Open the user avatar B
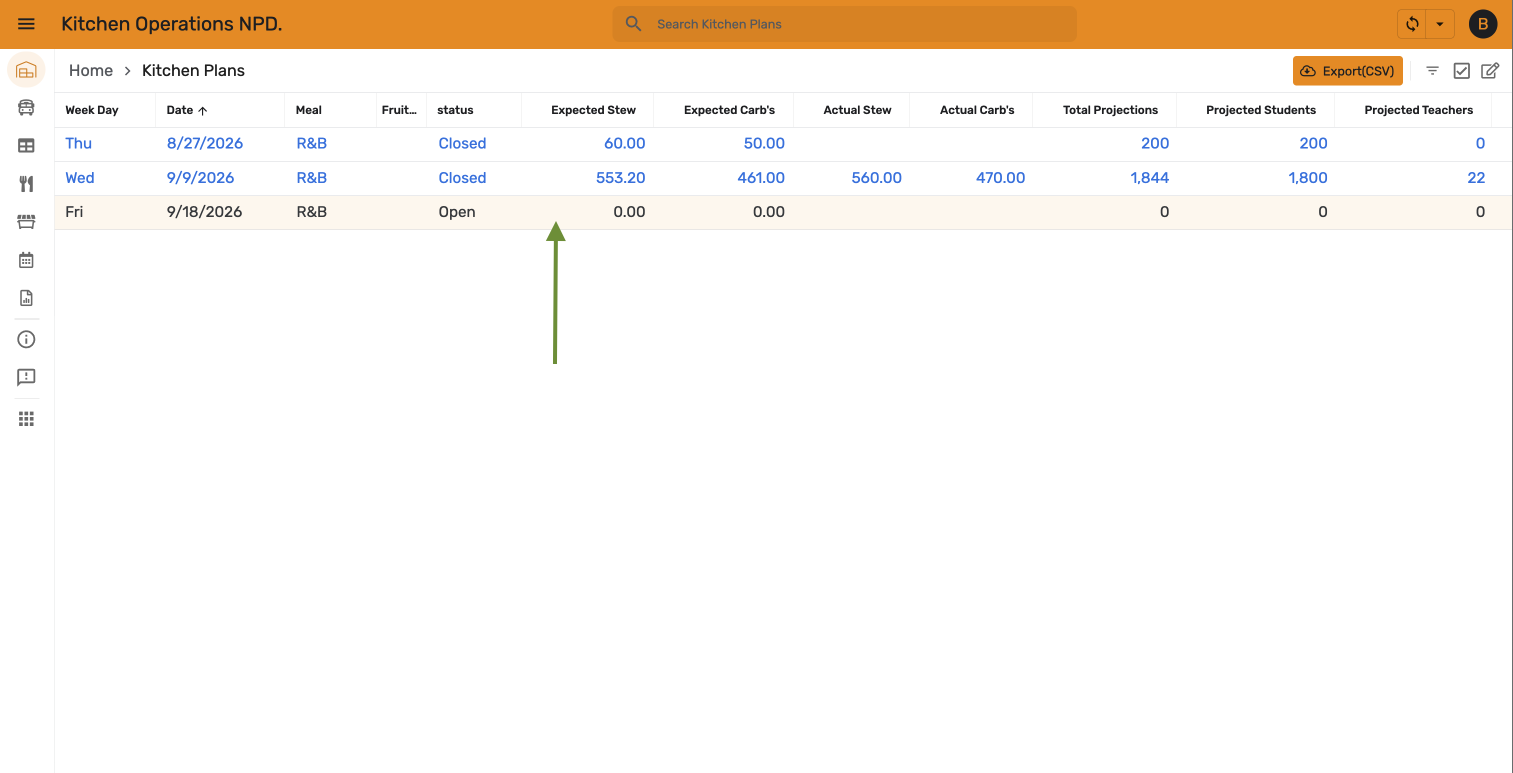 click(1482, 24)
